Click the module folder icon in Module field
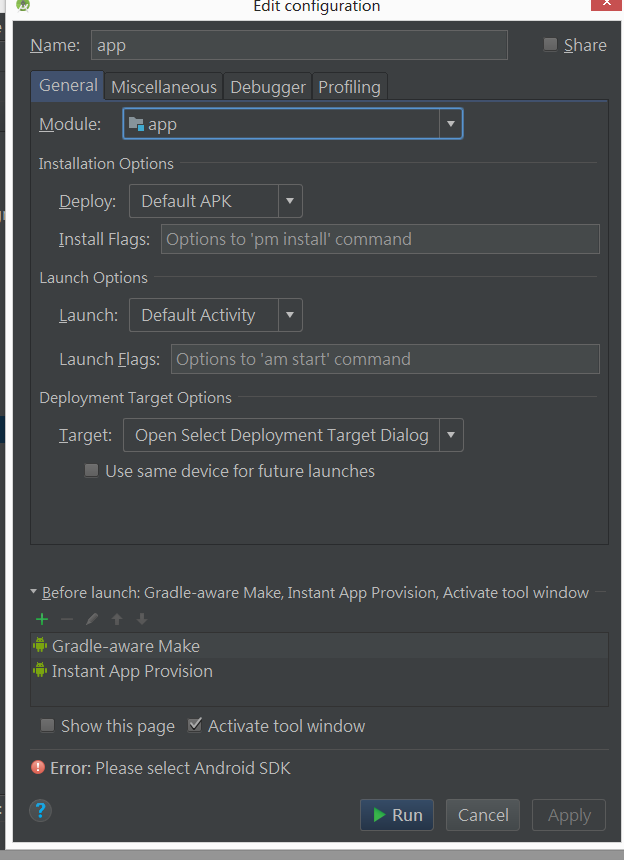Viewport: 624px width, 860px height. tap(136, 123)
